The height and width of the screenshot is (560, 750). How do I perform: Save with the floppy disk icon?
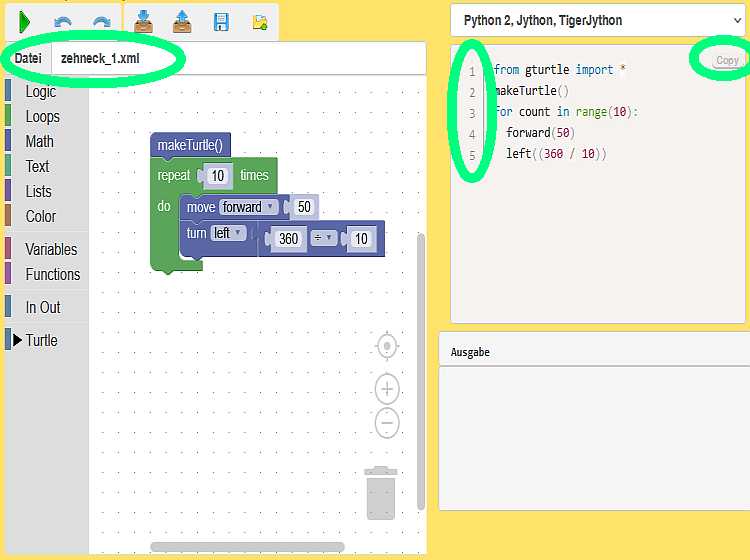tap(221, 22)
